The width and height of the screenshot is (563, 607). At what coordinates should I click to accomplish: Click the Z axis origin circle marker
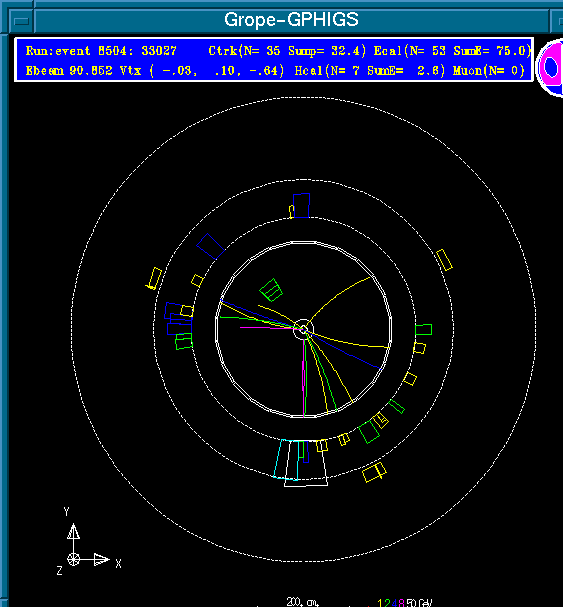point(73,559)
